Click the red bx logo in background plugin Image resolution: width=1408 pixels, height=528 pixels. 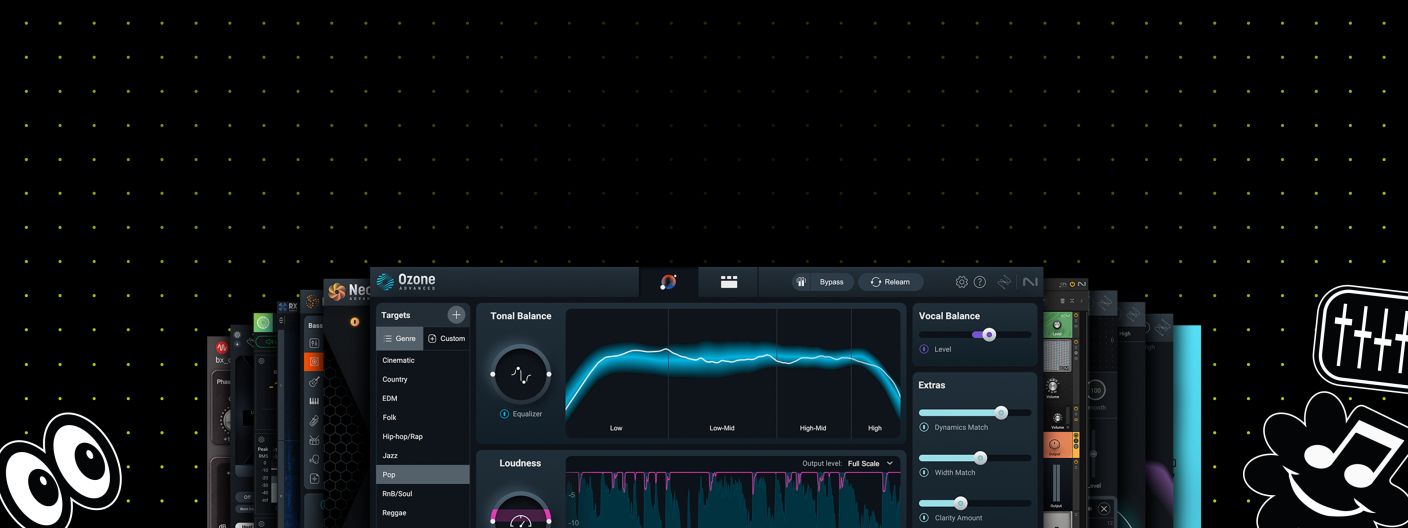tap(222, 348)
